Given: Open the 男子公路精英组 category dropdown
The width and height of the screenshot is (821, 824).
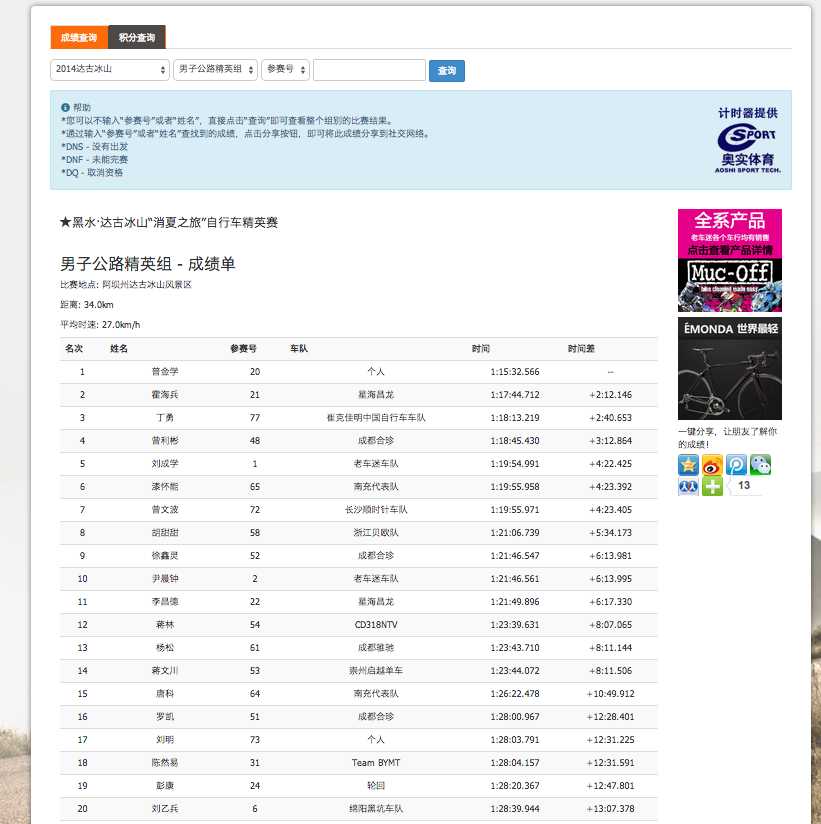Looking at the screenshot, I should point(215,69).
